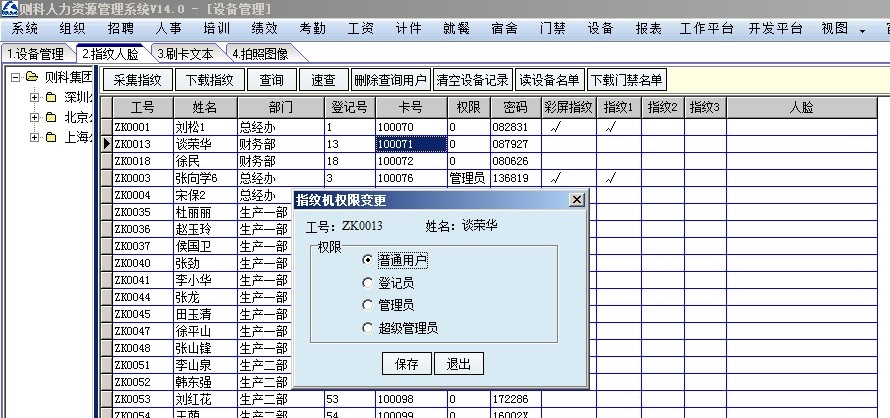Click the 上海 folder icon
Screen dimensions: 890x418
point(51,137)
